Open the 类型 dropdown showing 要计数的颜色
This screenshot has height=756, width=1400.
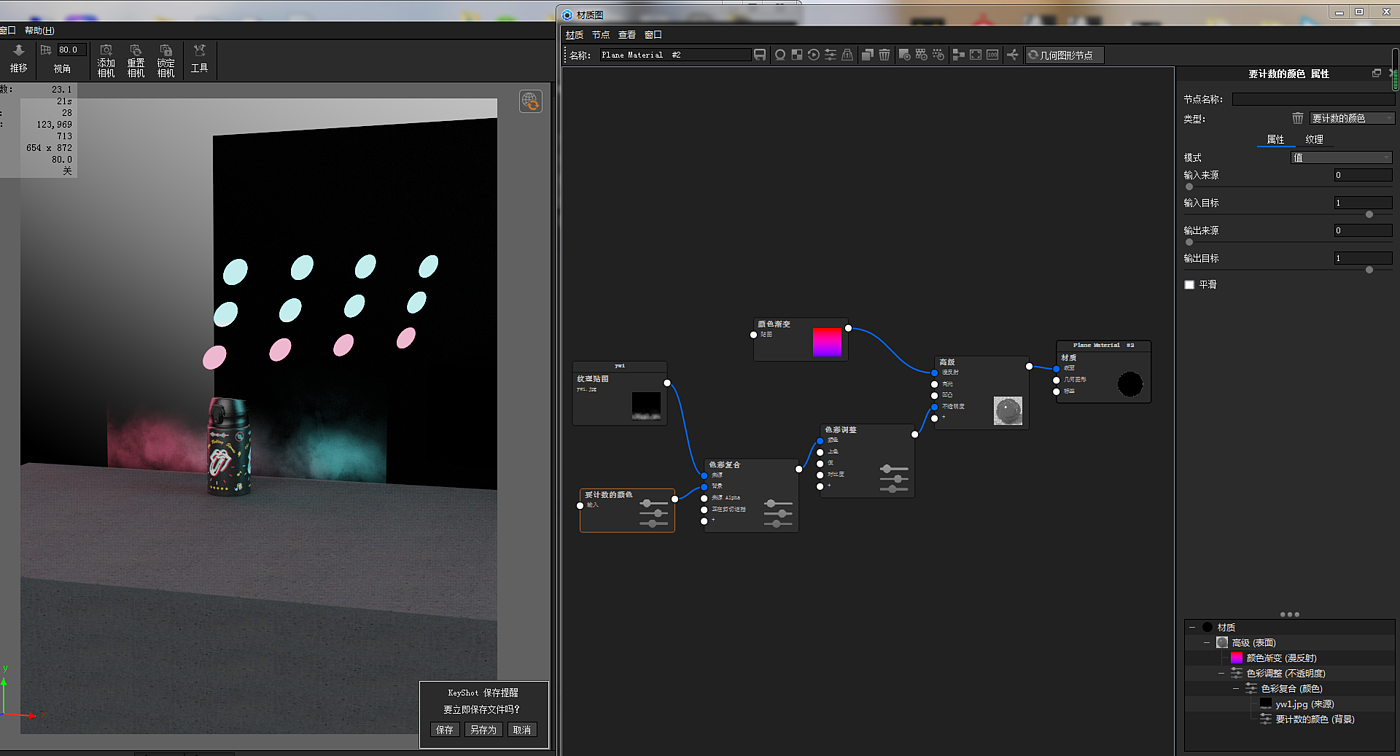point(1352,118)
